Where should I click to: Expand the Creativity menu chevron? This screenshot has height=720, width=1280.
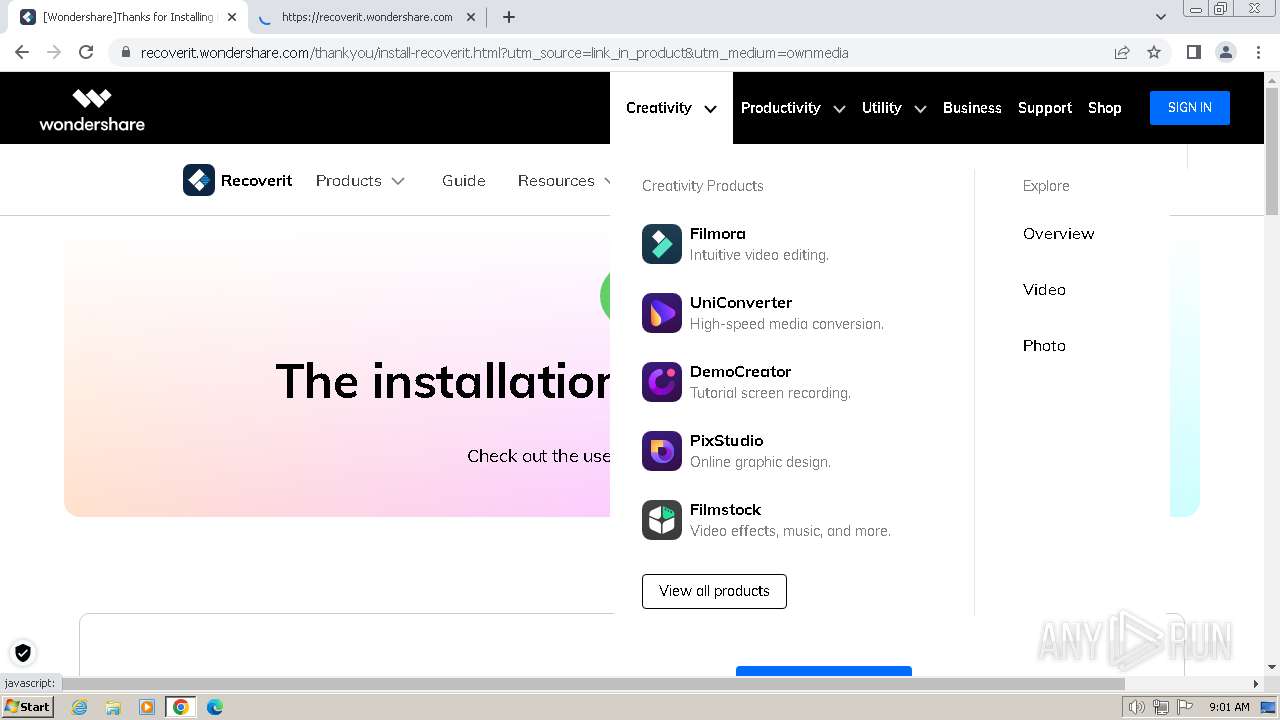tap(711, 108)
